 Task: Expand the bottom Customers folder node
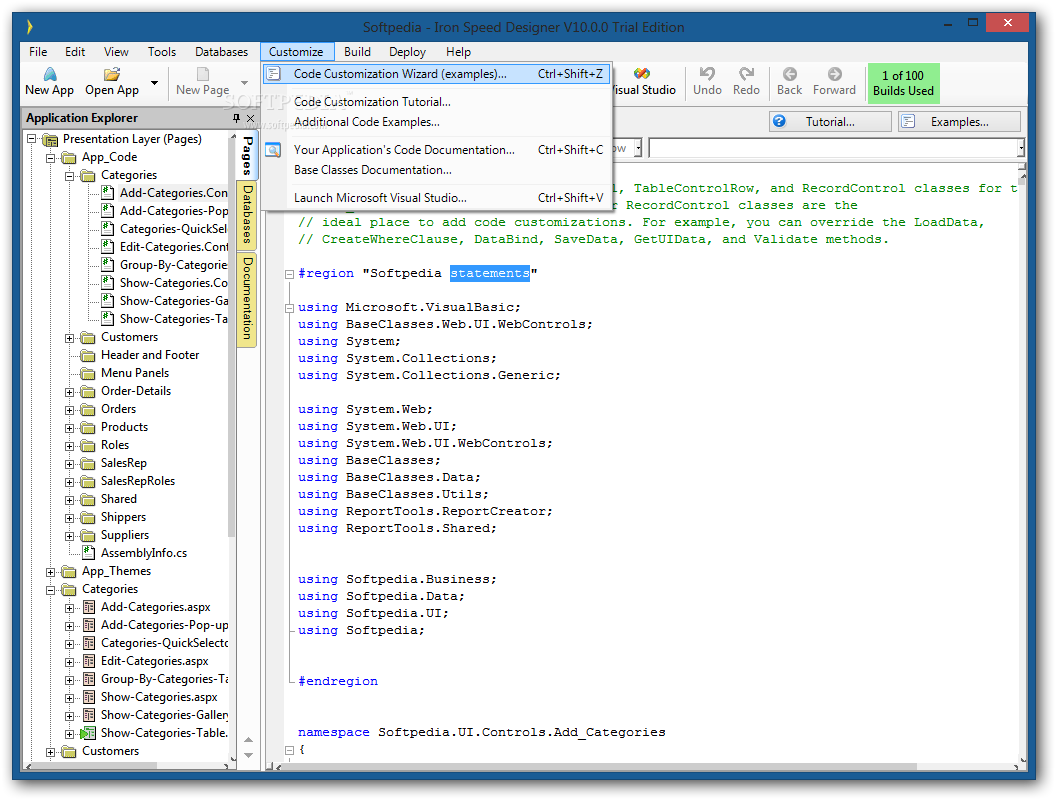(51, 752)
